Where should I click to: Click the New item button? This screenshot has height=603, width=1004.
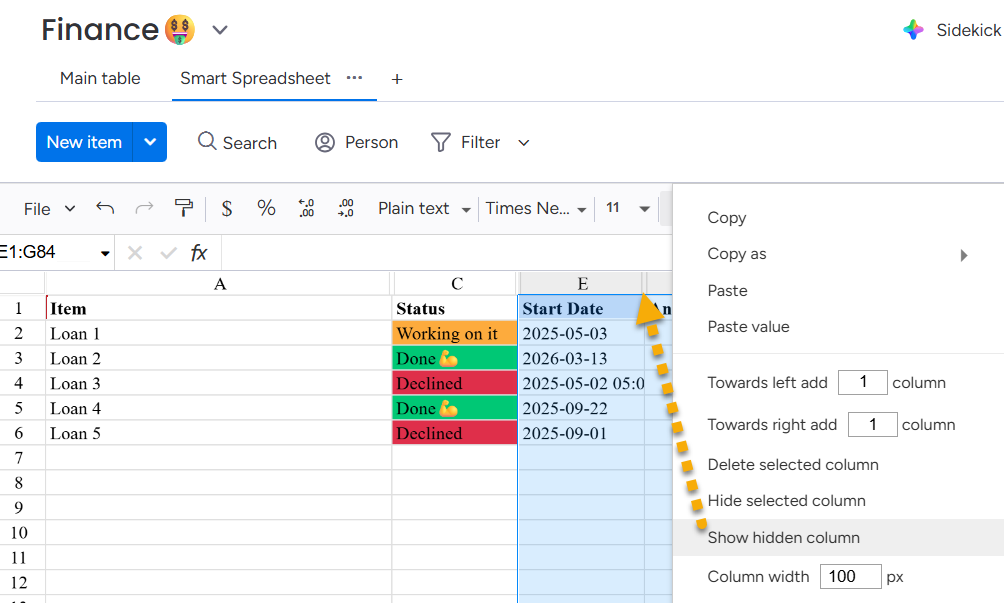pyautogui.click(x=84, y=142)
